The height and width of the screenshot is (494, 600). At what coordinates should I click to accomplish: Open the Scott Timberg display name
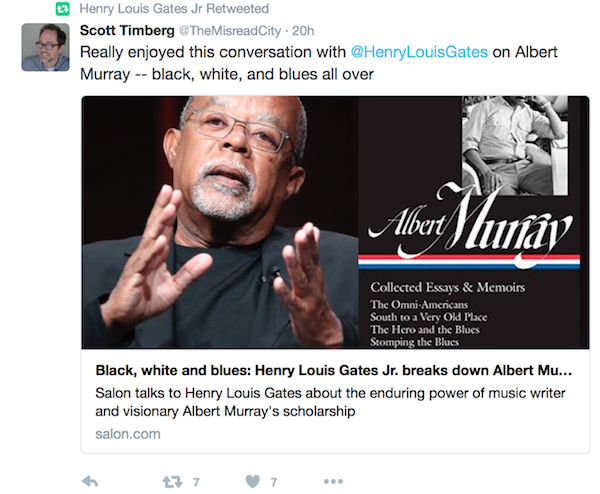pyautogui.click(x=127, y=31)
